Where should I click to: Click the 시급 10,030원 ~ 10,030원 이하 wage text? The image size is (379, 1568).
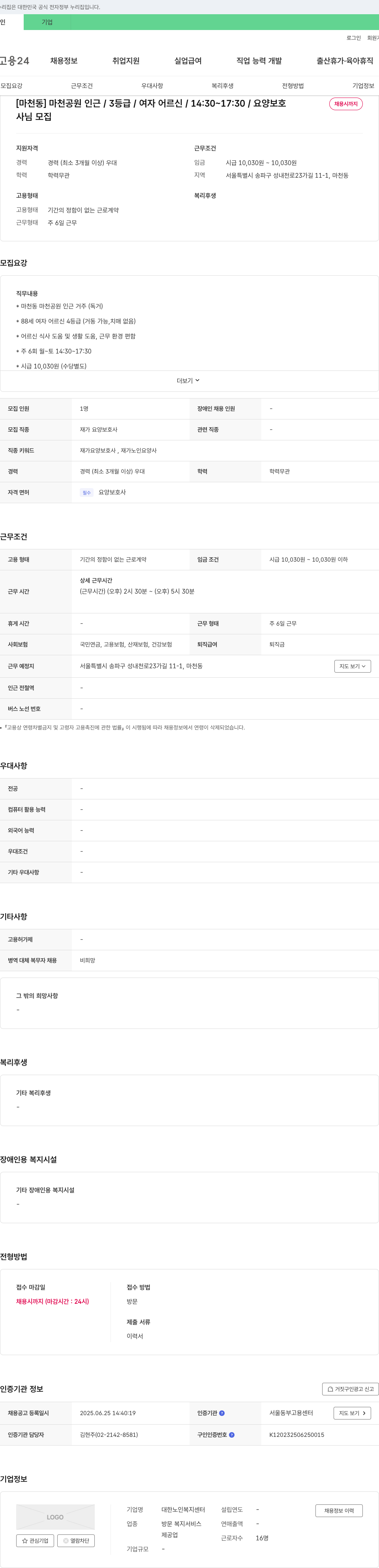click(x=308, y=559)
